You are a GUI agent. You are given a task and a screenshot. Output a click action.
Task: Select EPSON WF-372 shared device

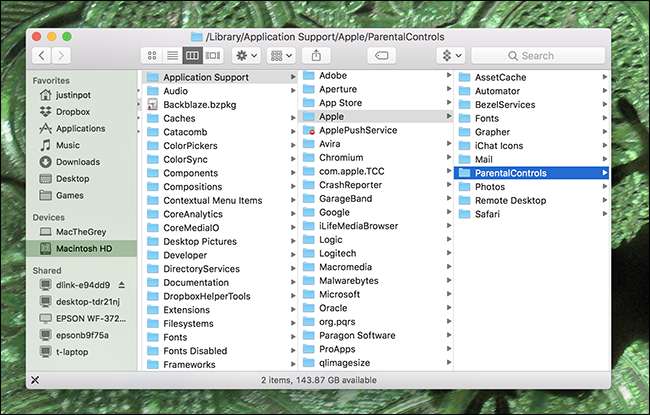coord(82,318)
